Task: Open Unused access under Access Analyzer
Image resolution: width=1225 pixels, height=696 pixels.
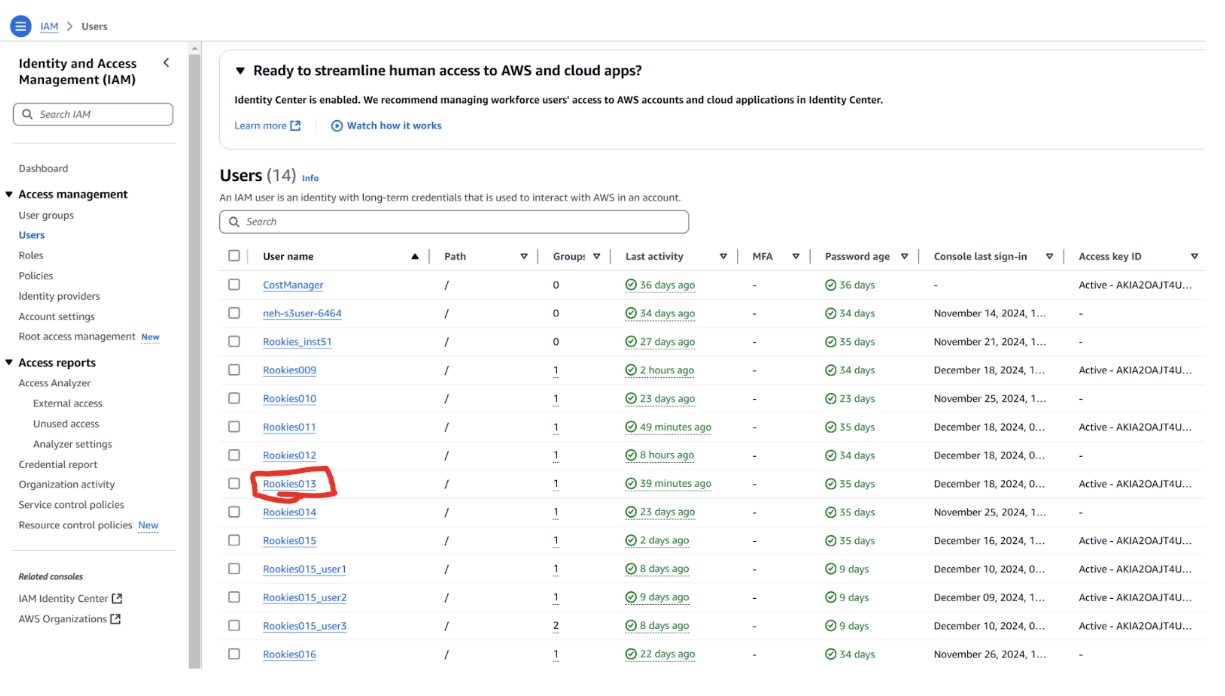Action: pyautogui.click(x=66, y=424)
